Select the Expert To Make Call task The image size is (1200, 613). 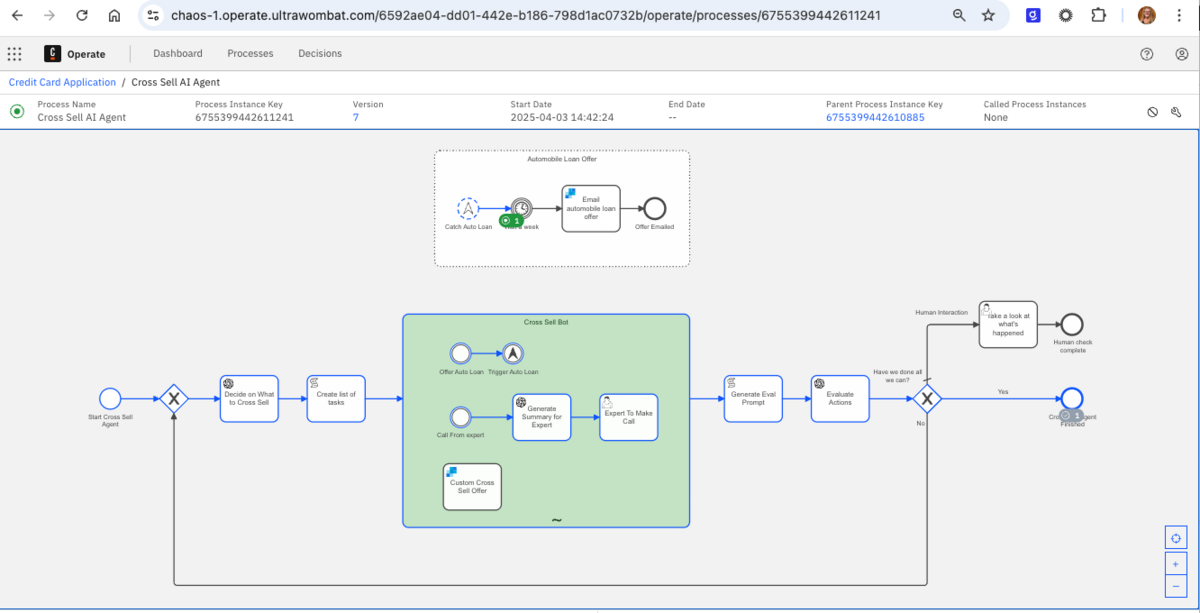pyautogui.click(x=629, y=417)
